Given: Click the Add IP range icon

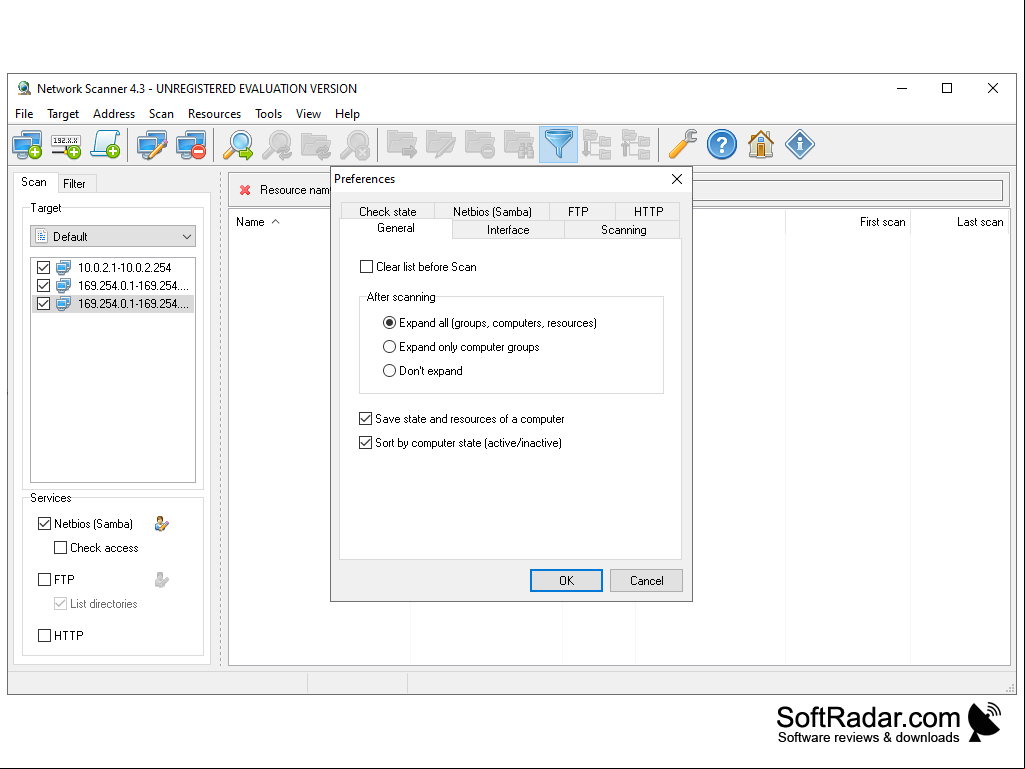Looking at the screenshot, I should (67, 145).
